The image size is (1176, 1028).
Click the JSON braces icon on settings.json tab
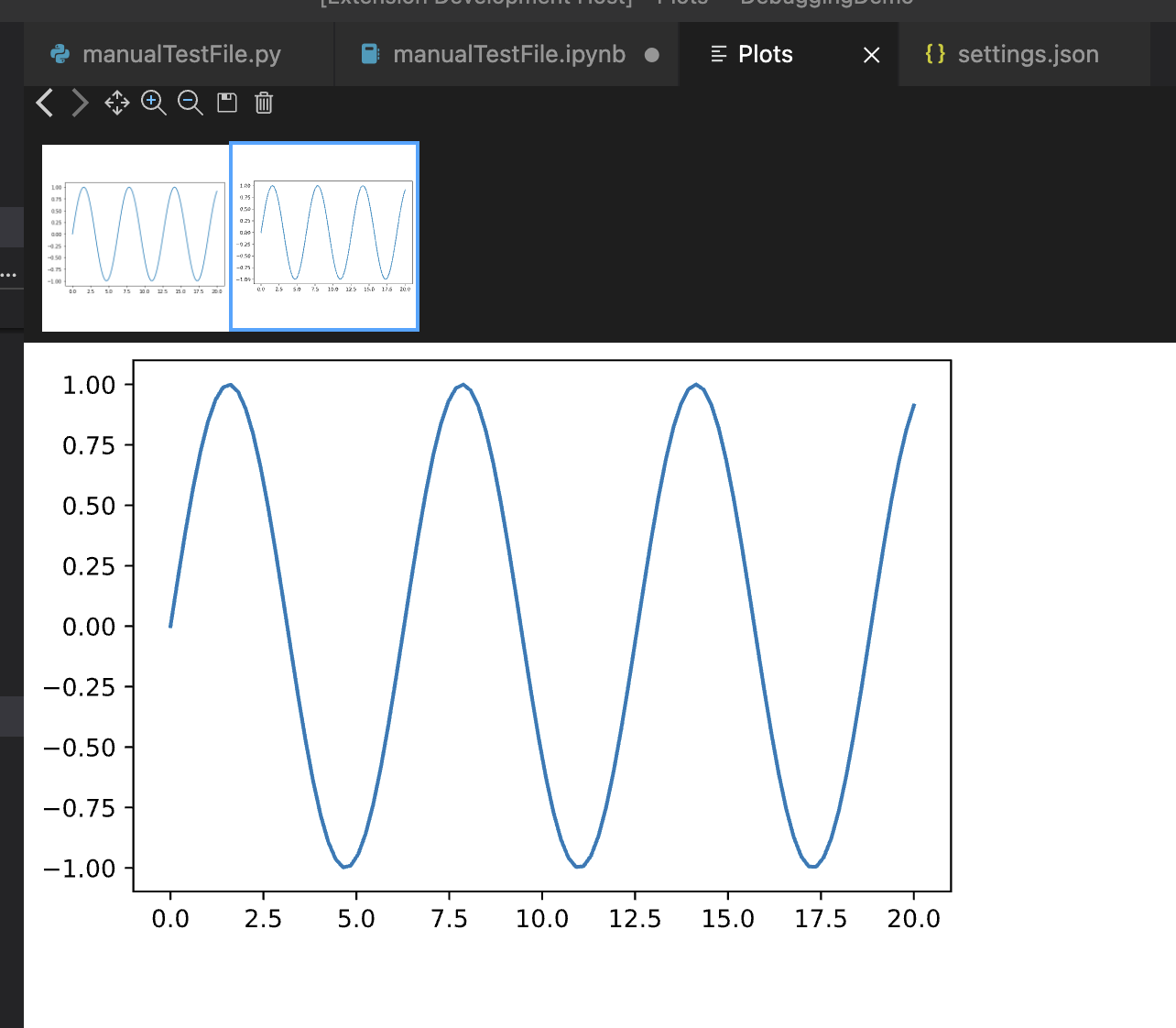click(935, 54)
